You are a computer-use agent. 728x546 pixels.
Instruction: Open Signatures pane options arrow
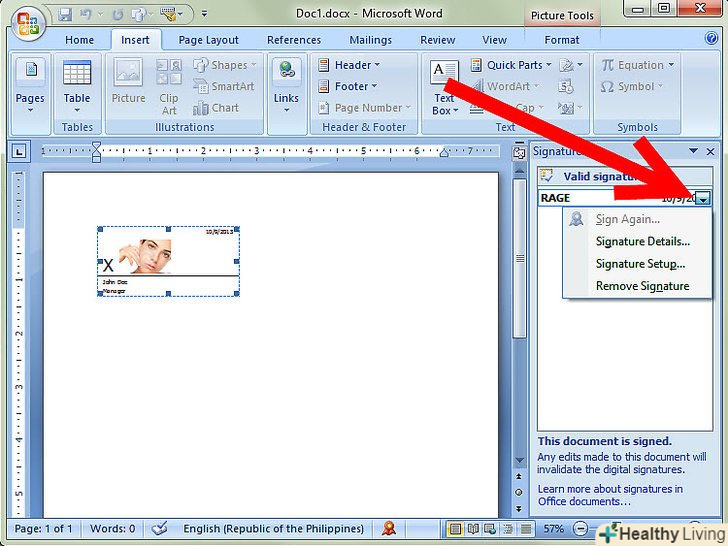693,151
